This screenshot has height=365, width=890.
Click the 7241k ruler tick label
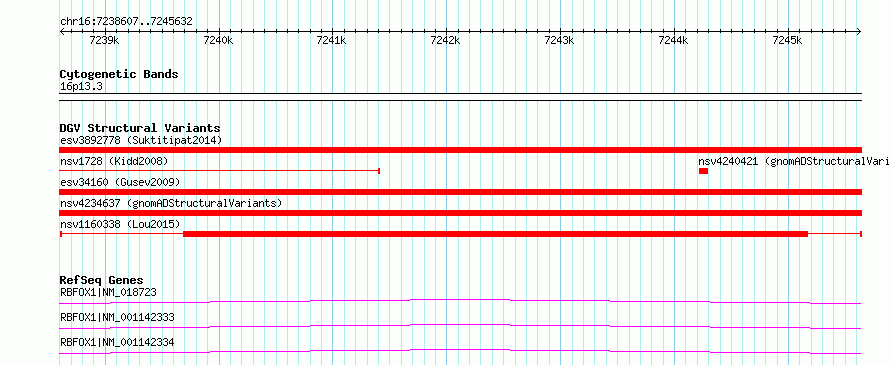tap(331, 40)
